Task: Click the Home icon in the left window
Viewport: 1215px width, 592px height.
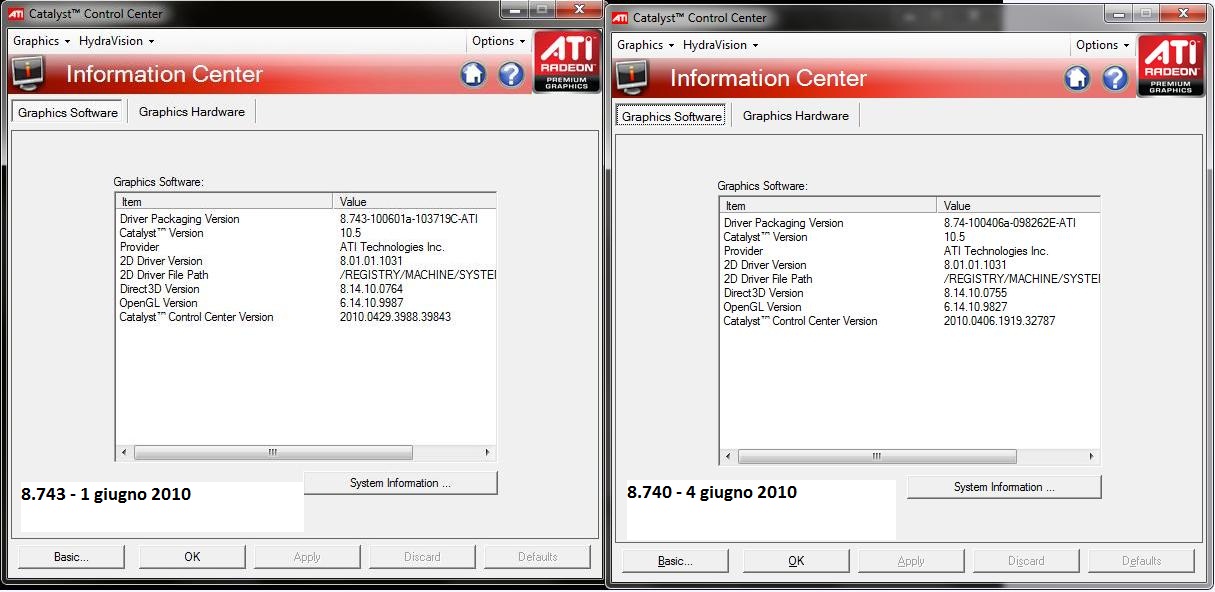Action: [x=473, y=74]
